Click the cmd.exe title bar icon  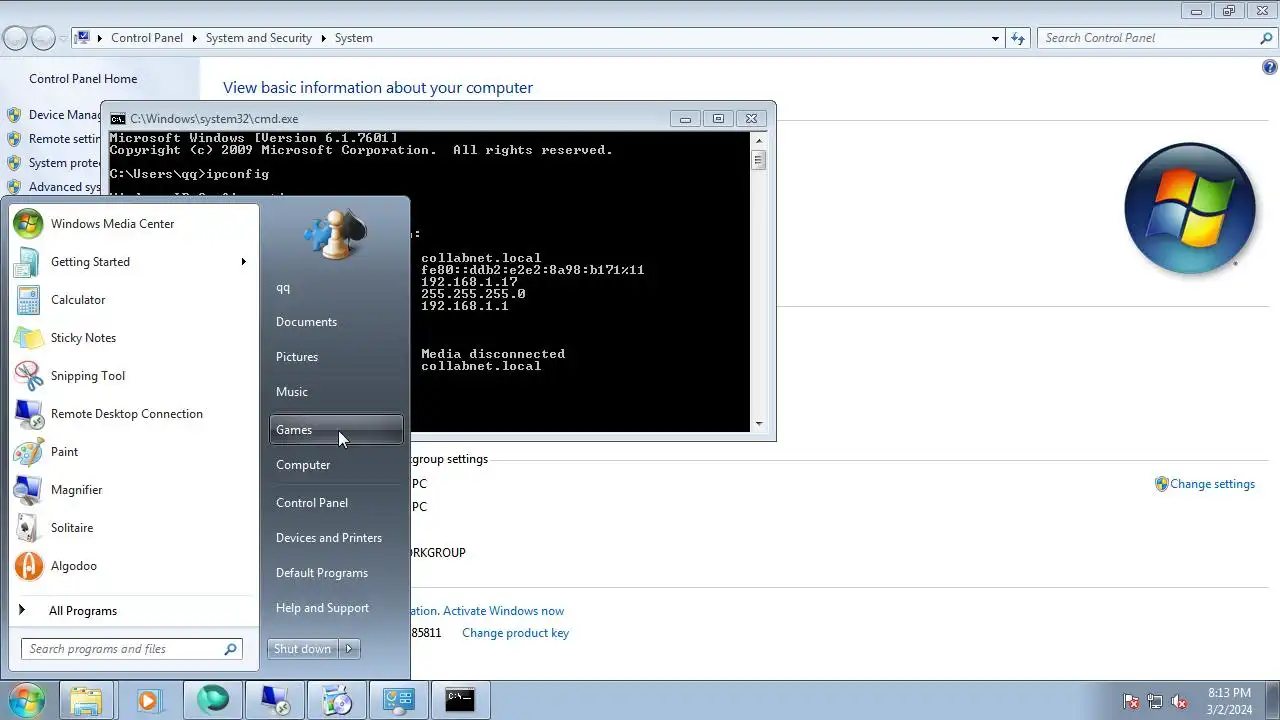(118, 118)
